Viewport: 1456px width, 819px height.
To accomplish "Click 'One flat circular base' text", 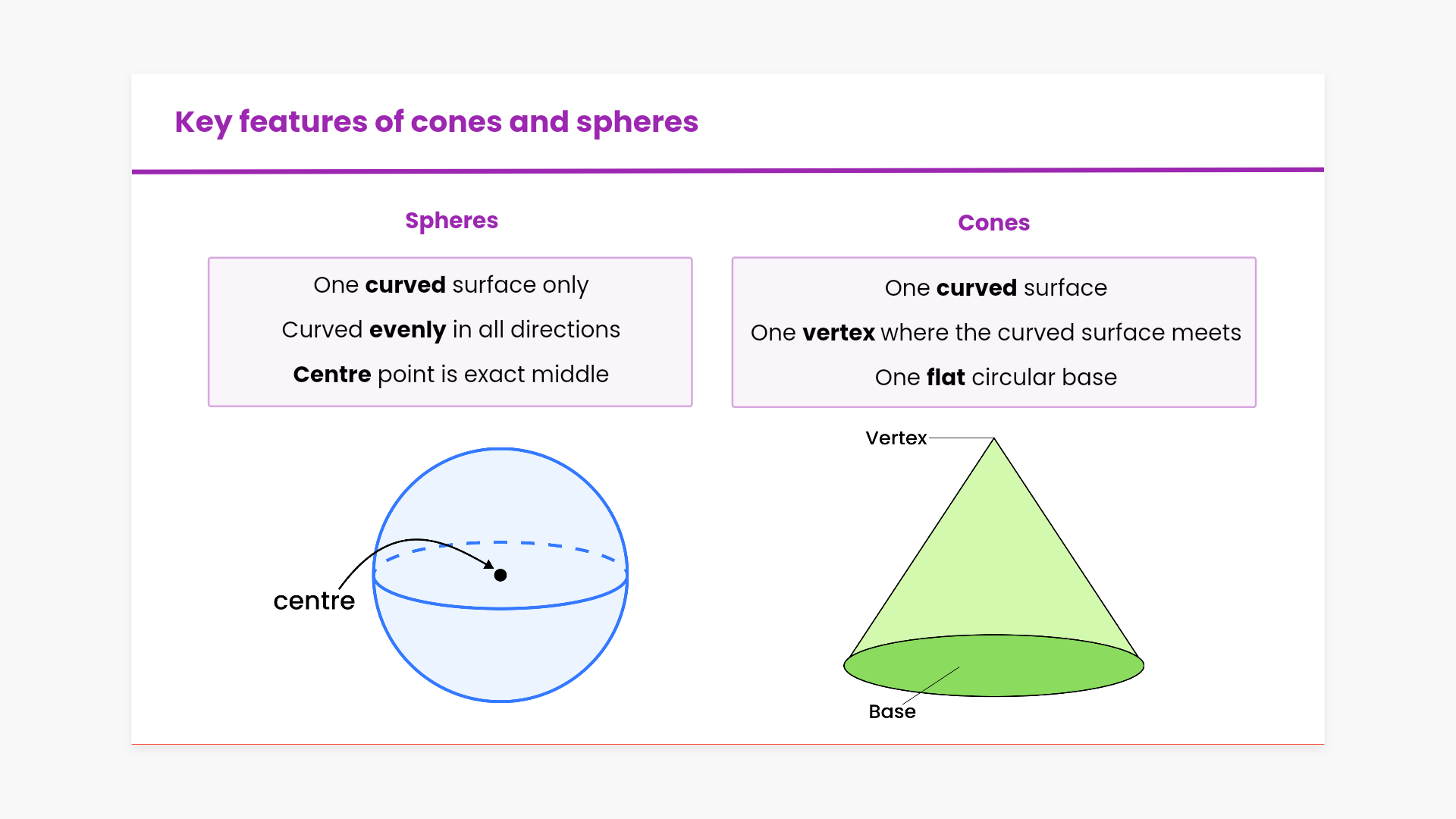I will 995,378.
